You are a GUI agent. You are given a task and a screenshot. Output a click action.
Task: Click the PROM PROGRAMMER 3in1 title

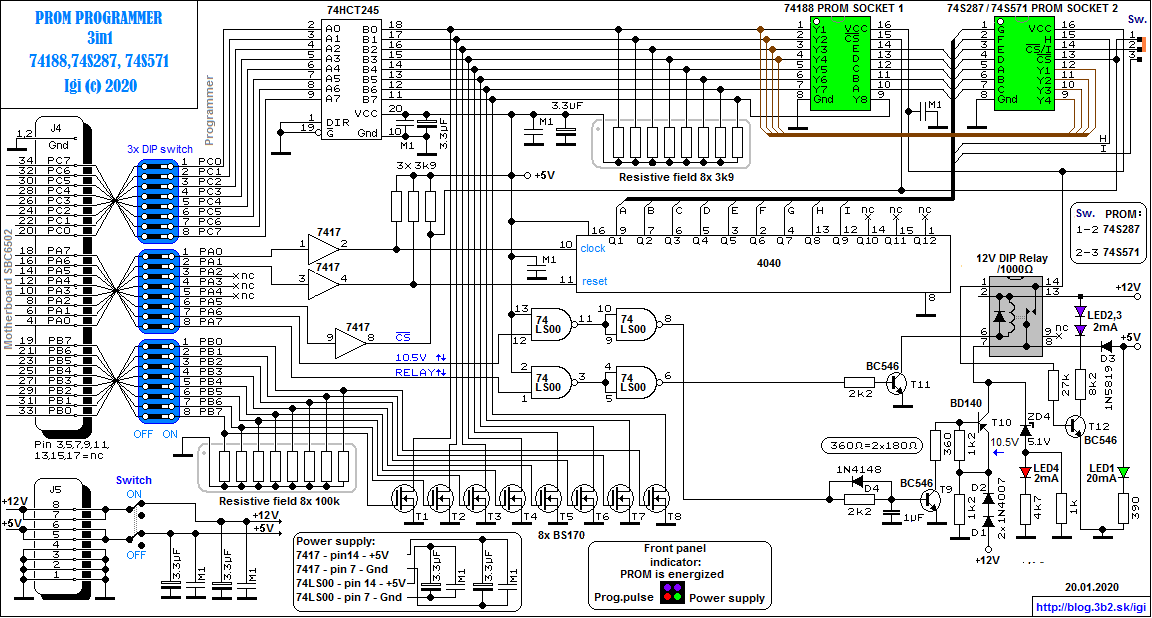point(98,28)
